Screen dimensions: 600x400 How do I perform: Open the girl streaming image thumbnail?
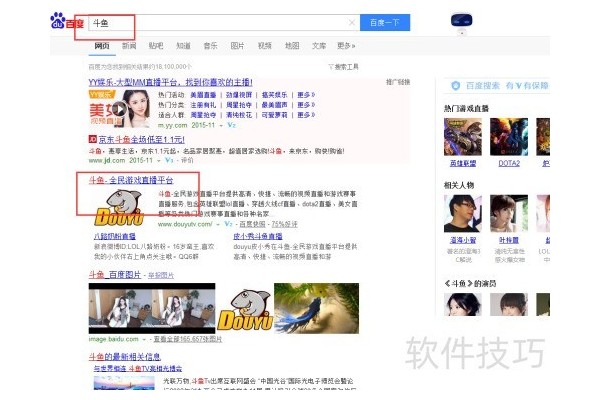tap(152, 309)
